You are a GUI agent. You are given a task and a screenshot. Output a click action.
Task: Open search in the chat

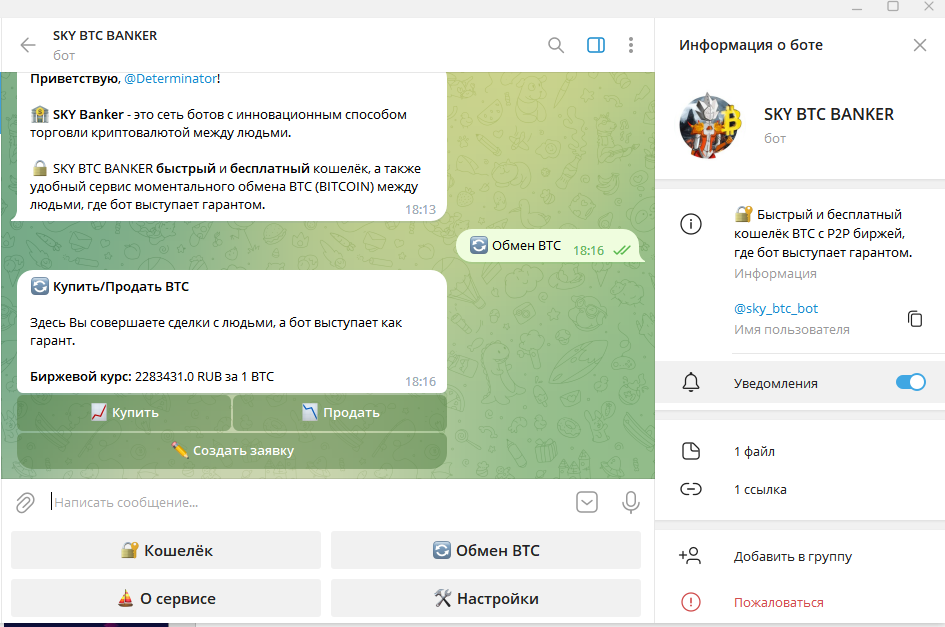tap(556, 45)
